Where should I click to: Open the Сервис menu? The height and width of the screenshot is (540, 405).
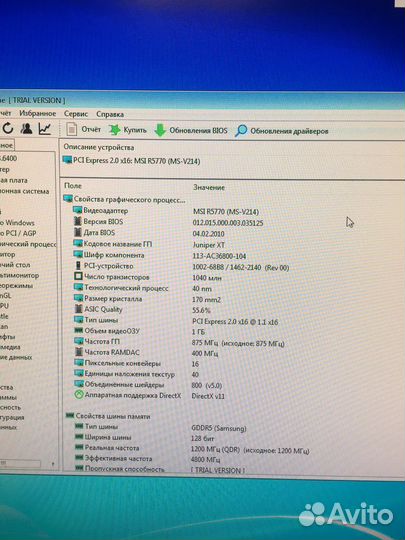pos(76,114)
